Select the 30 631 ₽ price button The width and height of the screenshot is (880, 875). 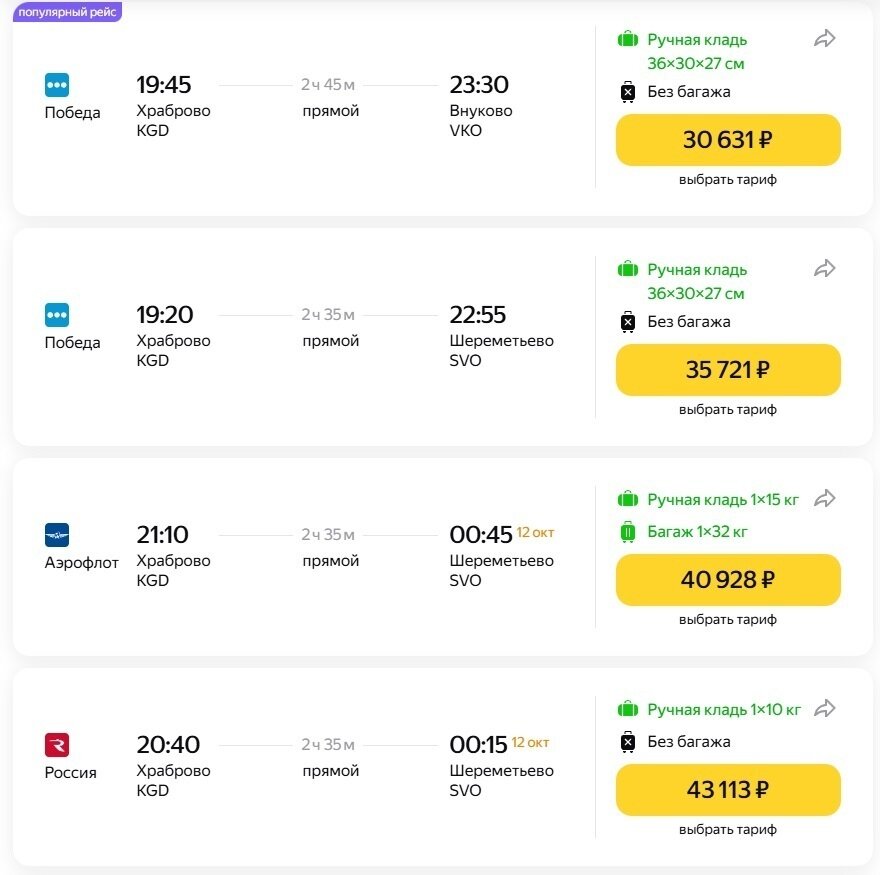[x=728, y=140]
